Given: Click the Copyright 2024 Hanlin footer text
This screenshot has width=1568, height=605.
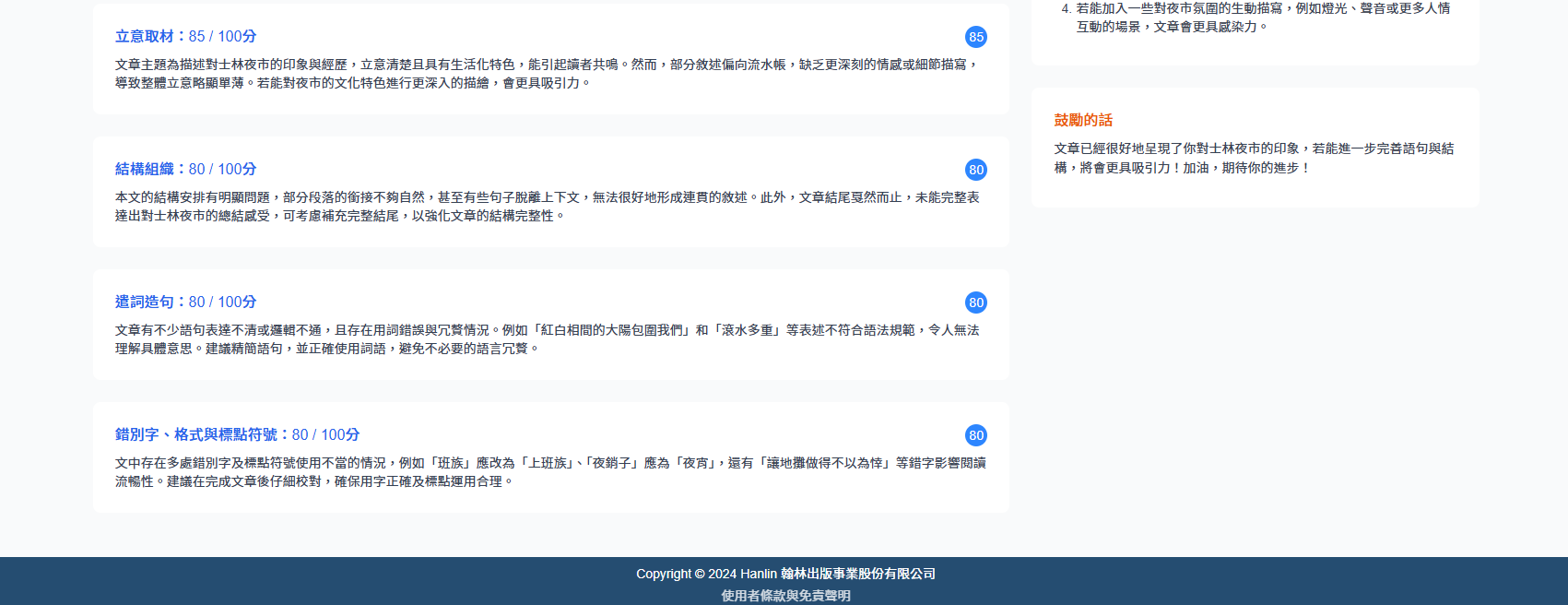Looking at the screenshot, I should (x=785, y=574).
